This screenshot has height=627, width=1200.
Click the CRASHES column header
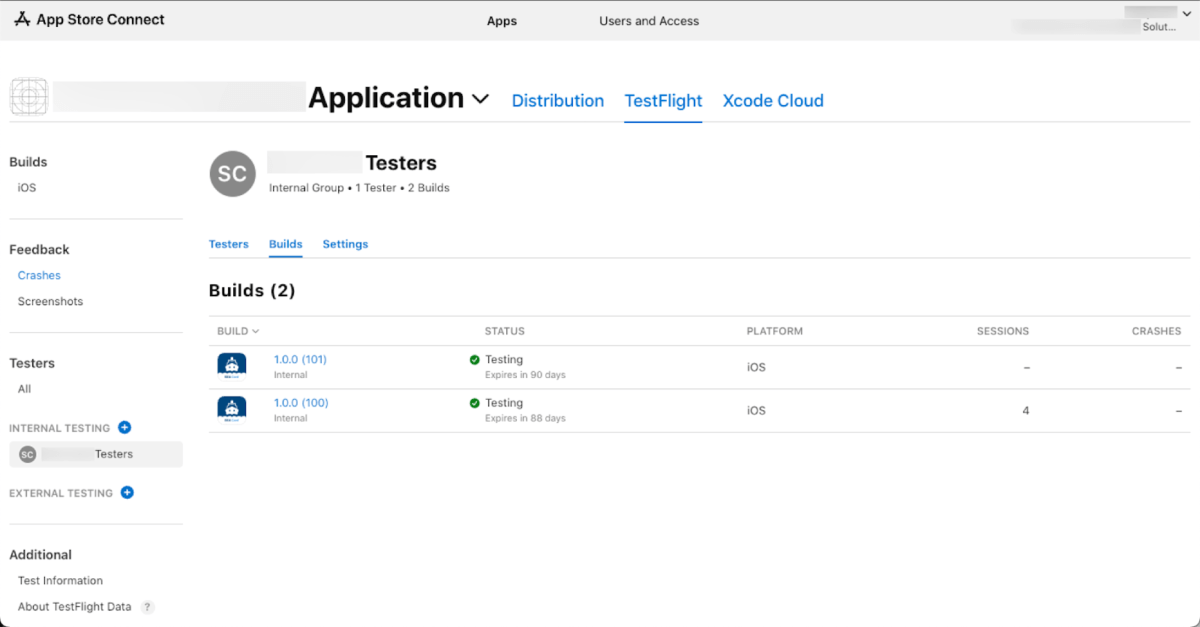tap(1156, 331)
